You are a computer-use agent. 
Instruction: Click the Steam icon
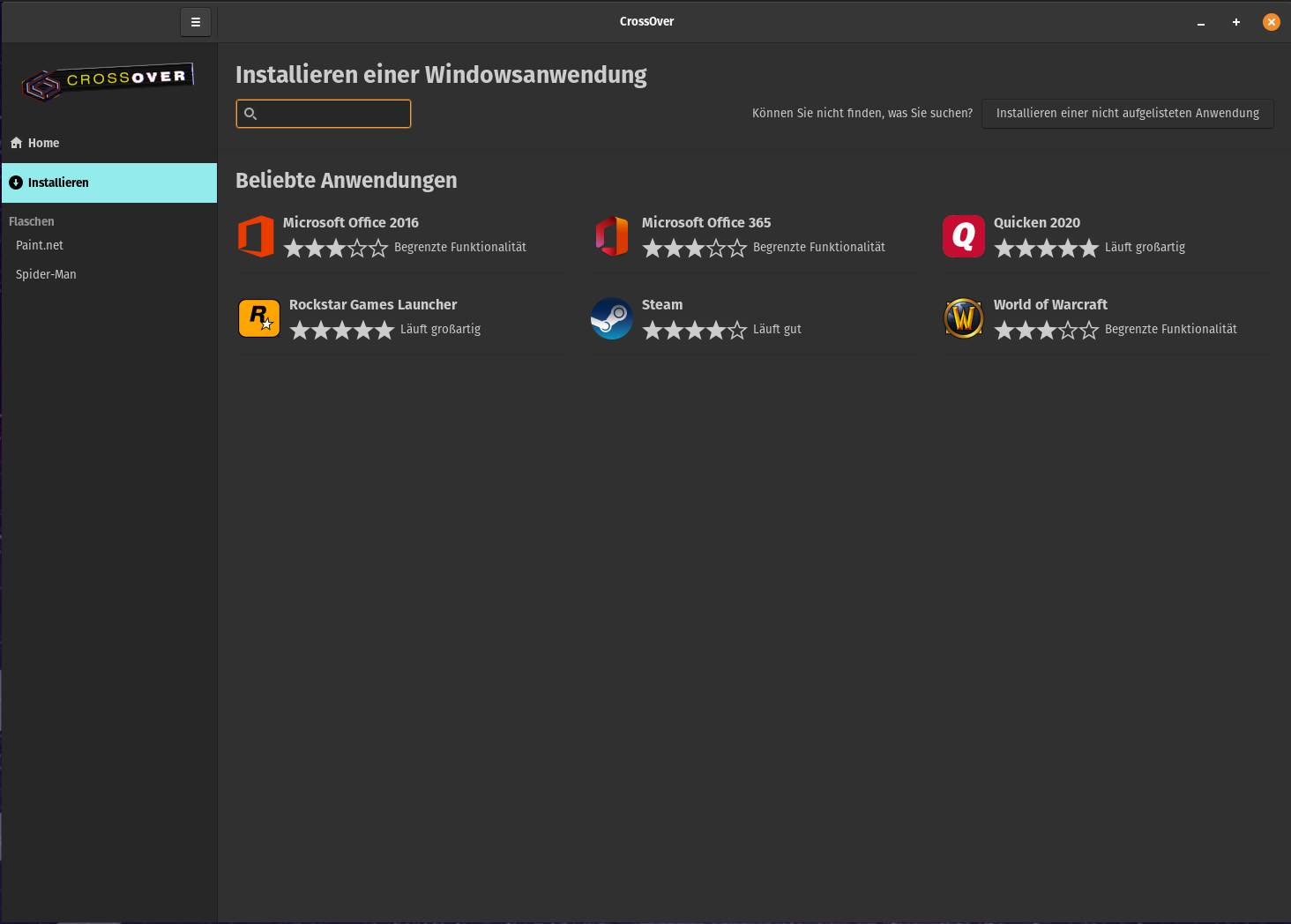tap(612, 318)
